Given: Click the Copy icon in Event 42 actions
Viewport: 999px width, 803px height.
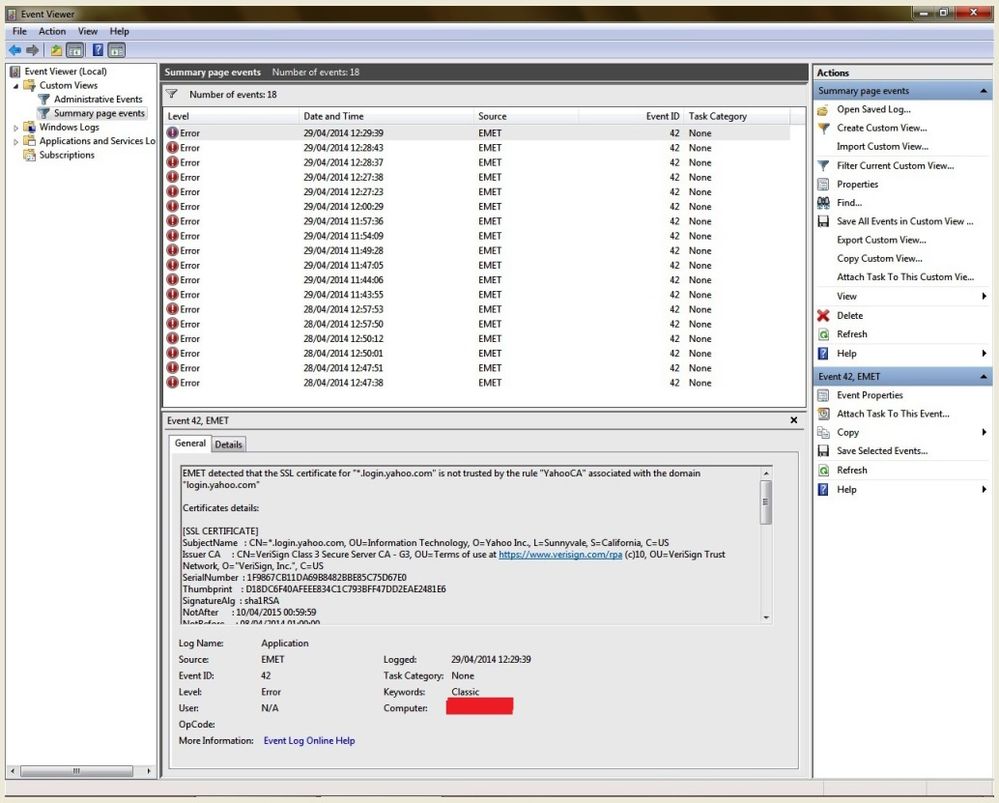Looking at the screenshot, I should (x=823, y=432).
